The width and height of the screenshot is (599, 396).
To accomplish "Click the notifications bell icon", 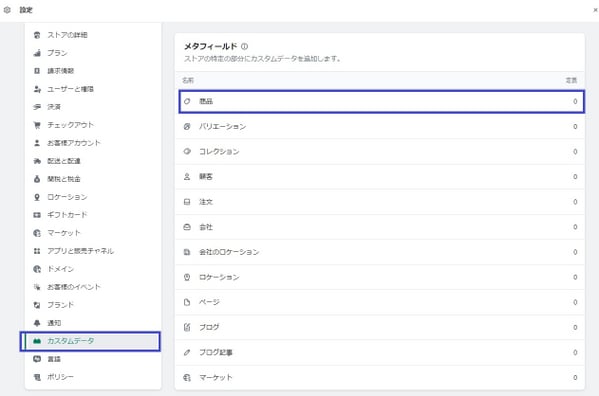I will 37,323.
